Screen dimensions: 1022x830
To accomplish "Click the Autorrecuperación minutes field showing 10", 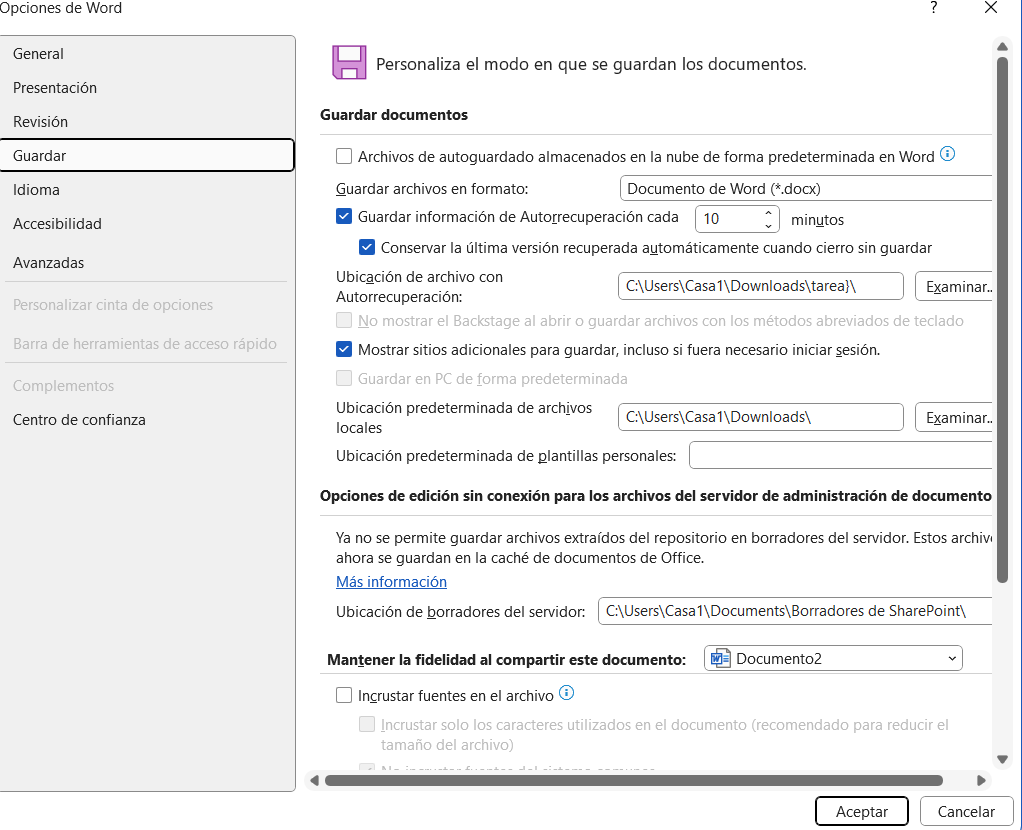I will pyautogui.click(x=729, y=219).
